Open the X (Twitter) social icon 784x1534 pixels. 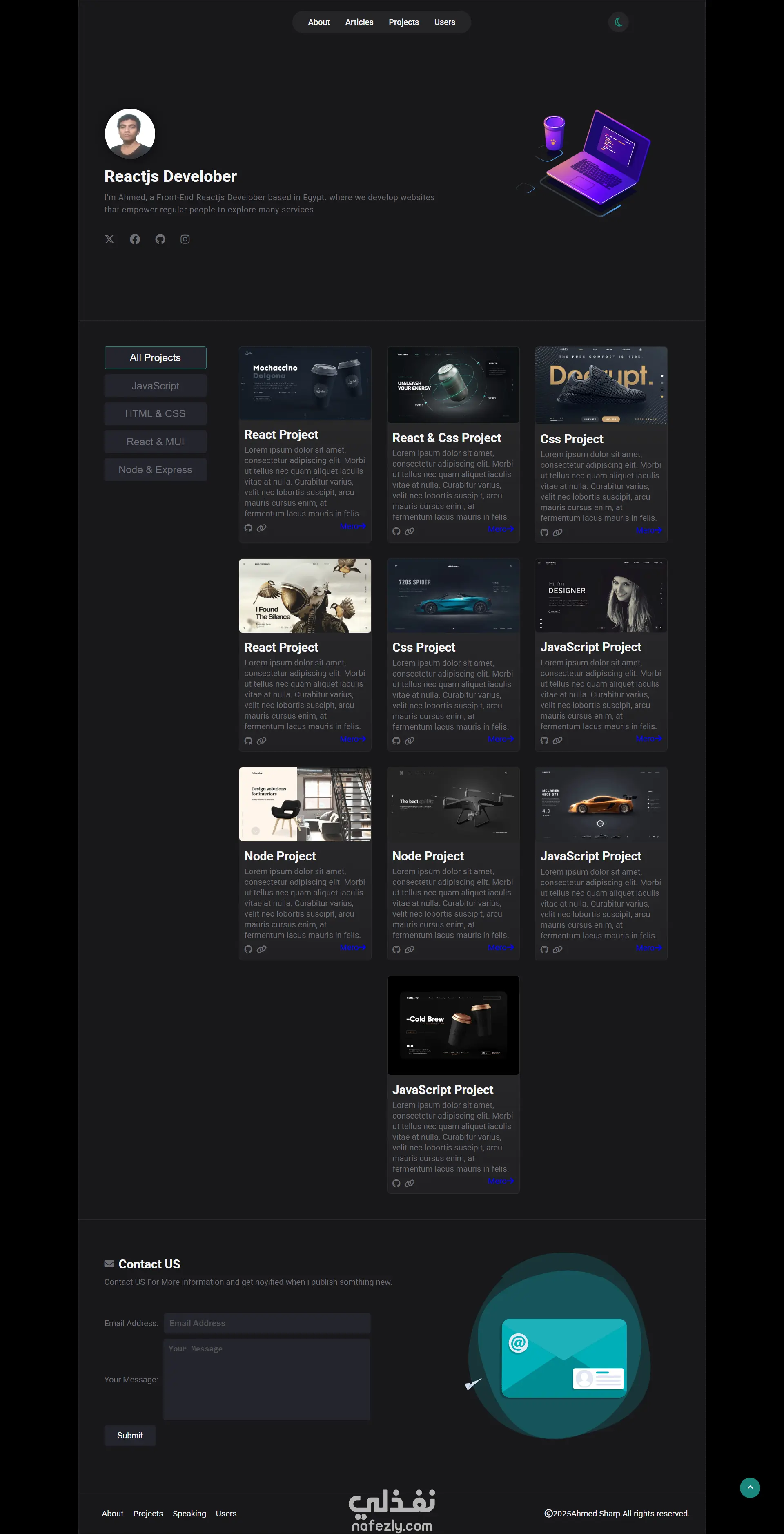(109, 239)
